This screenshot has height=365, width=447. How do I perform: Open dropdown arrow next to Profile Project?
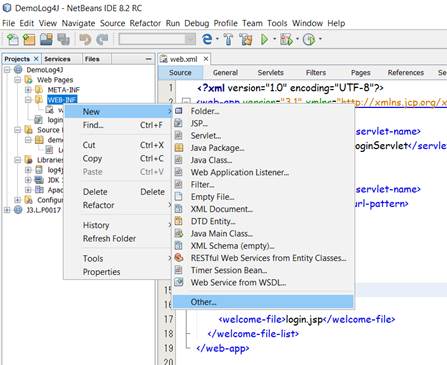coord(320,39)
